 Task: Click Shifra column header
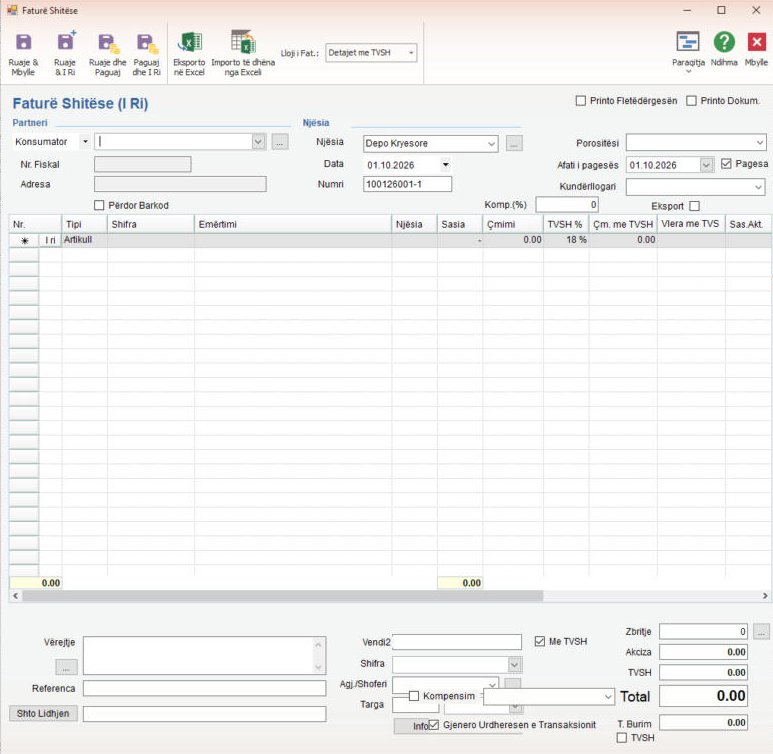point(150,224)
